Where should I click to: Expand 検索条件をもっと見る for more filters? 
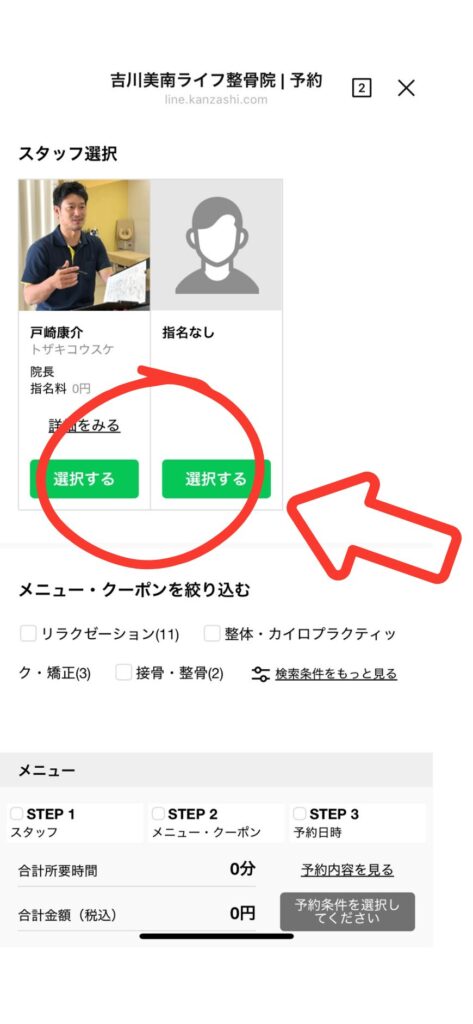pyautogui.click(x=336, y=674)
